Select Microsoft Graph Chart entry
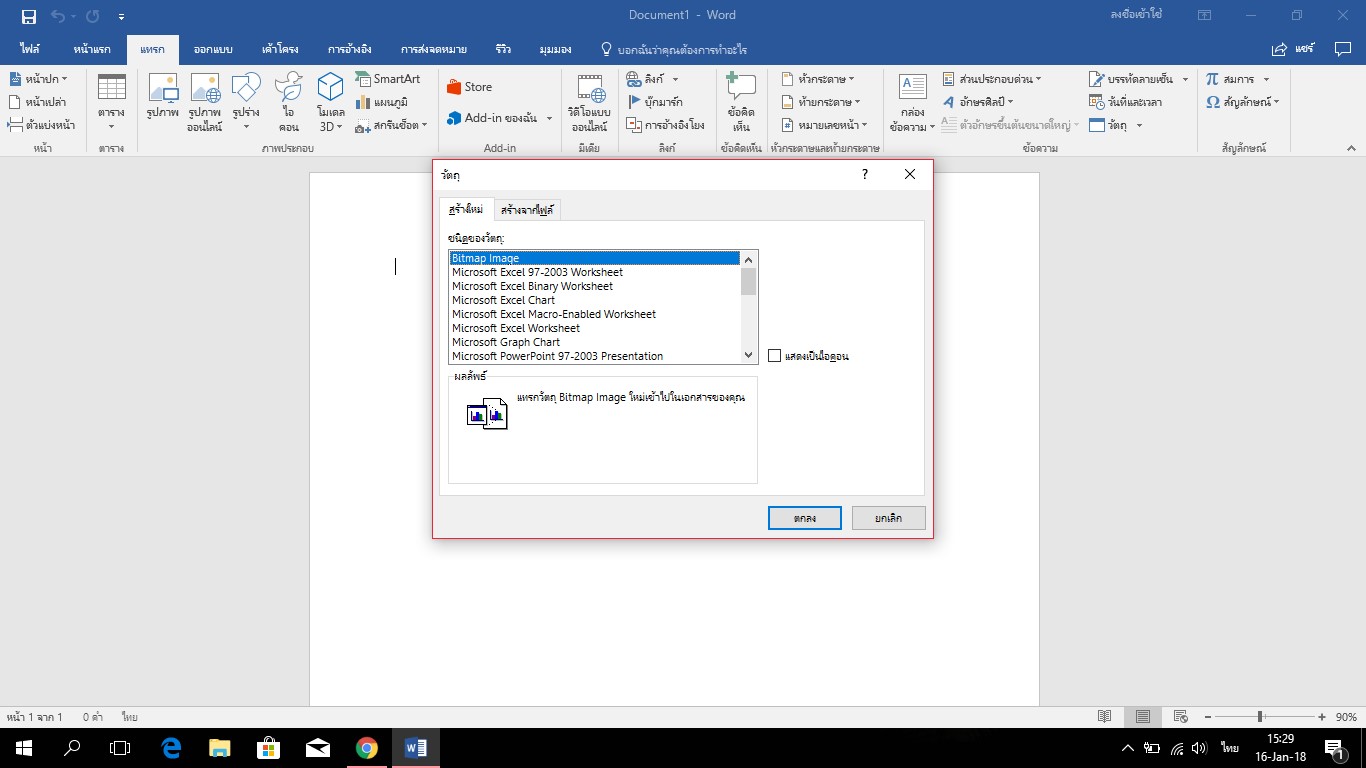Image resolution: width=1366 pixels, height=768 pixels. coord(595,342)
